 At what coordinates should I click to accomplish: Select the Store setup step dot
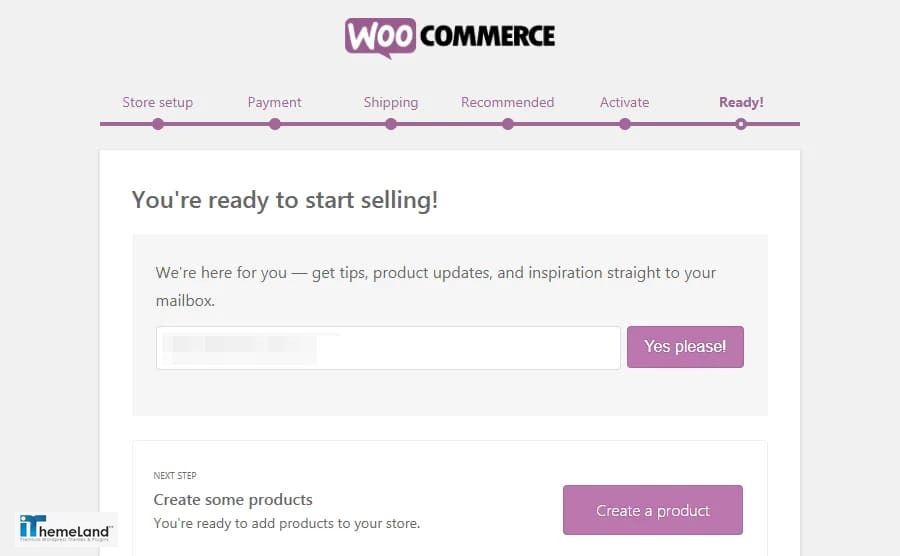coord(158,124)
